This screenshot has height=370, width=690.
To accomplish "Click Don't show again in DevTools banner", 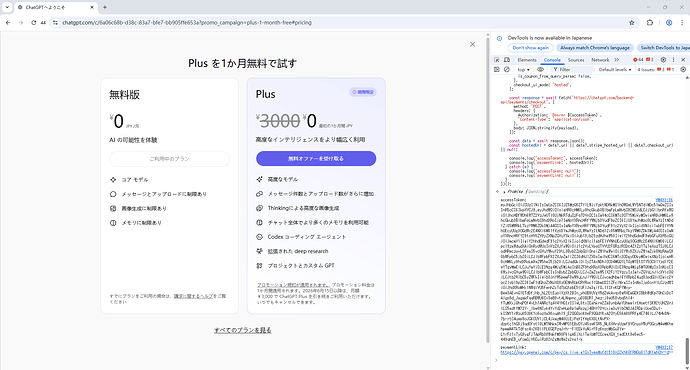I will 531,48.
